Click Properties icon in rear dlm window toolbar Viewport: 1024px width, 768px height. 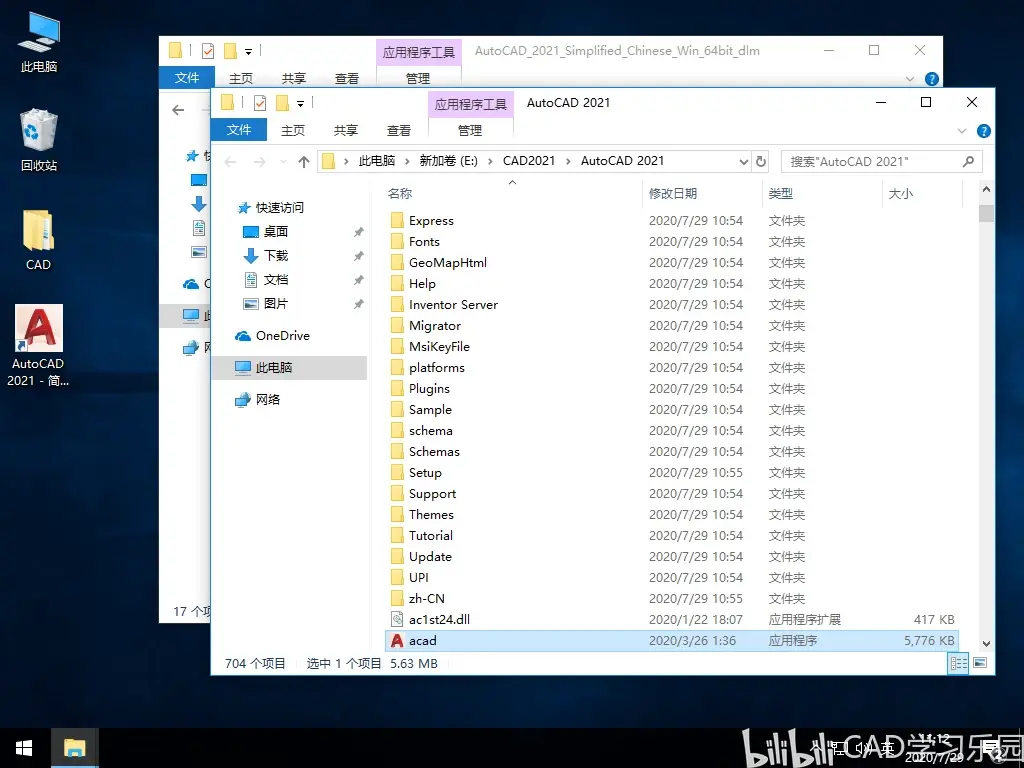208,50
